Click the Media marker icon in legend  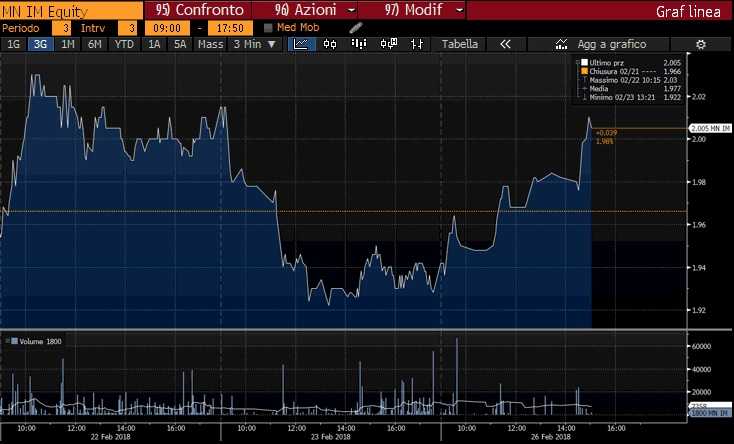(x=584, y=89)
